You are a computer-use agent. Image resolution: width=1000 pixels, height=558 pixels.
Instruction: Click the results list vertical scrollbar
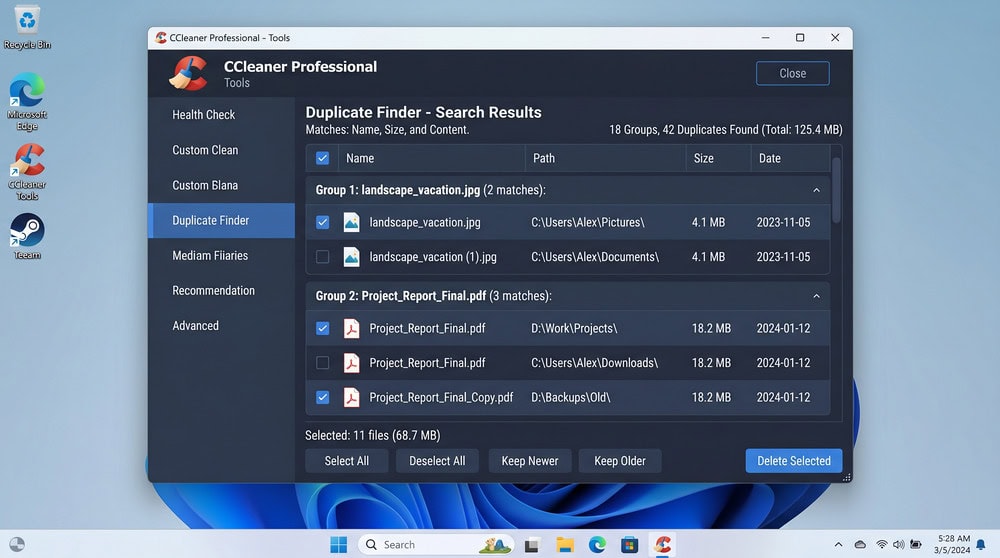[837, 191]
